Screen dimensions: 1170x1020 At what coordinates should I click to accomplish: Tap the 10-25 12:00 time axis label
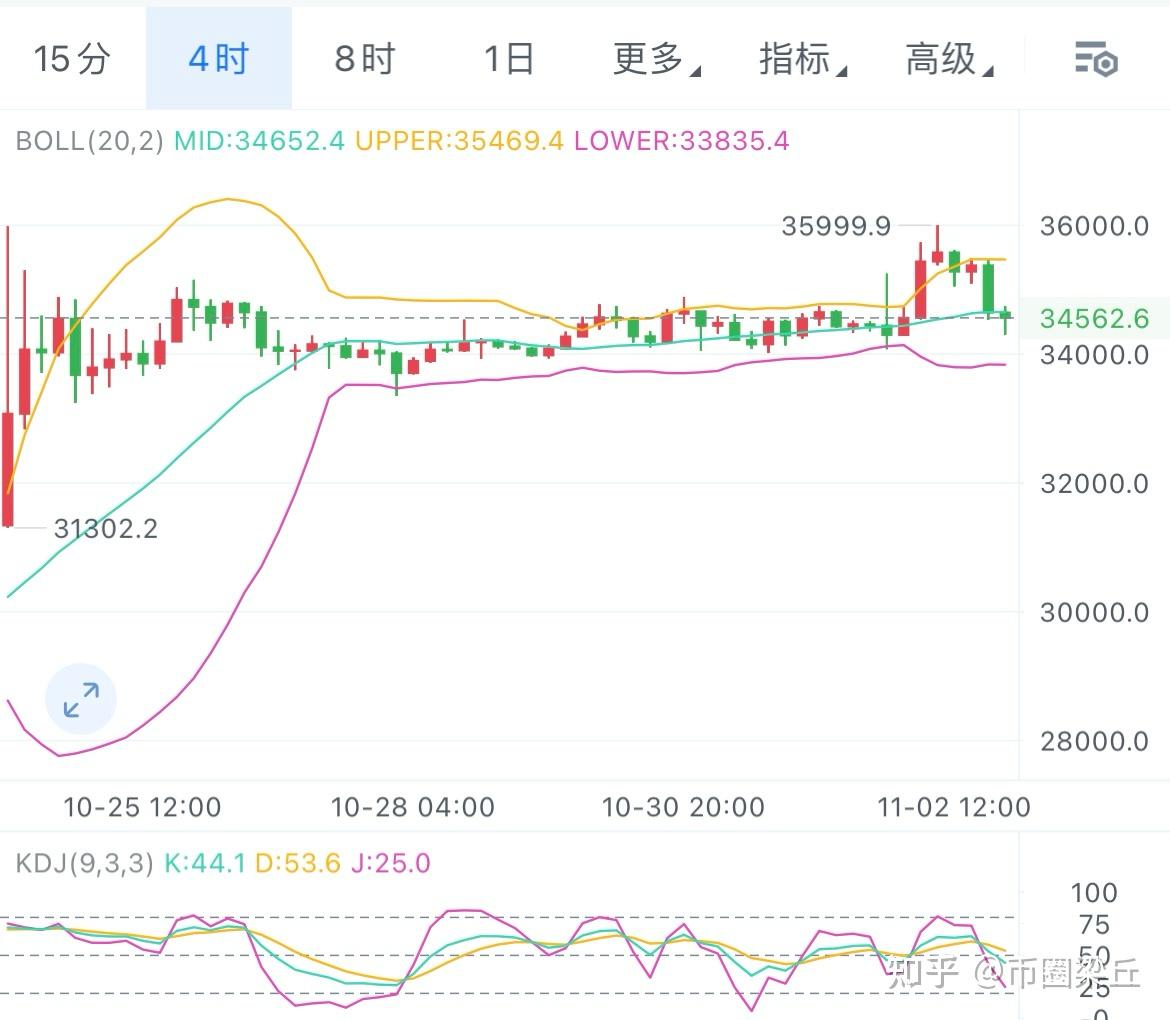(142, 807)
